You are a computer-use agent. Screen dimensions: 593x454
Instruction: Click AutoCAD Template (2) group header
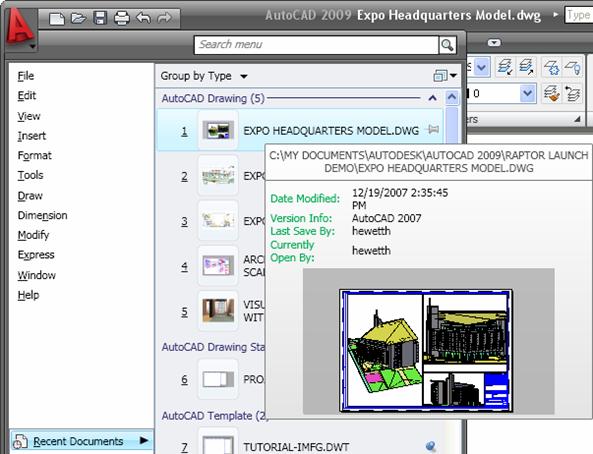click(x=214, y=416)
